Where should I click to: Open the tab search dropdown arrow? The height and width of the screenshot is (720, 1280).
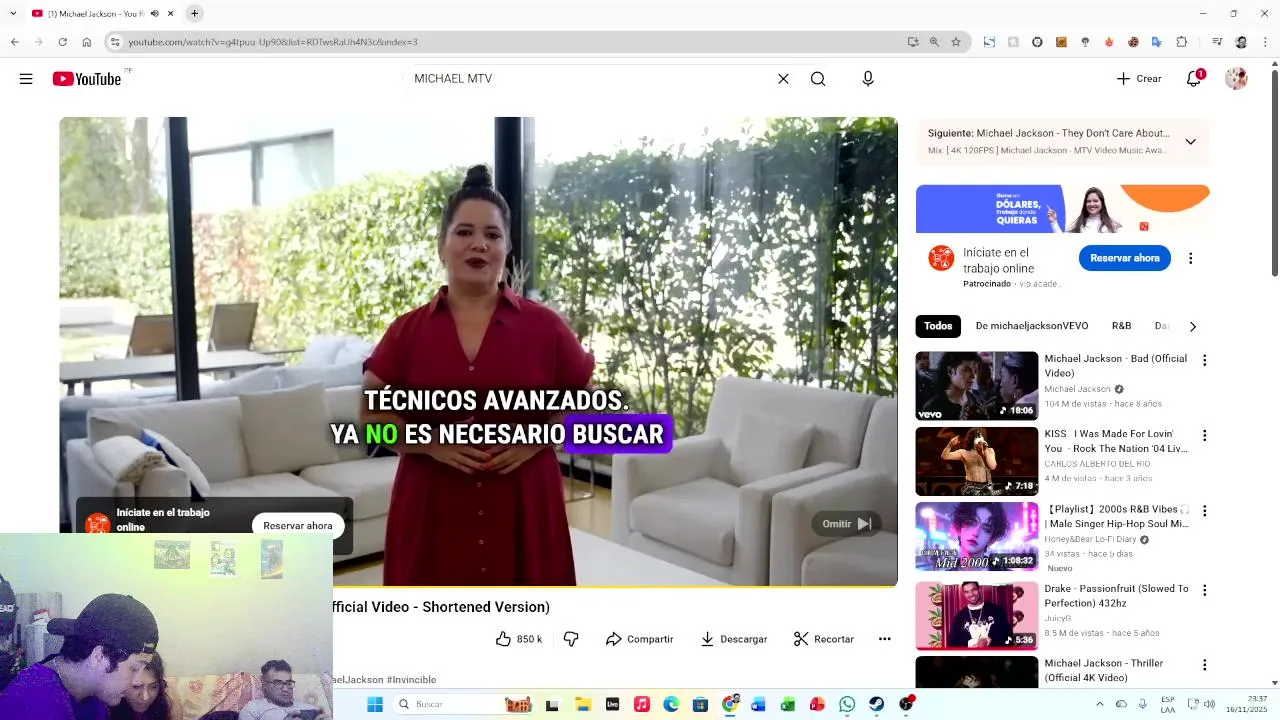(13, 14)
